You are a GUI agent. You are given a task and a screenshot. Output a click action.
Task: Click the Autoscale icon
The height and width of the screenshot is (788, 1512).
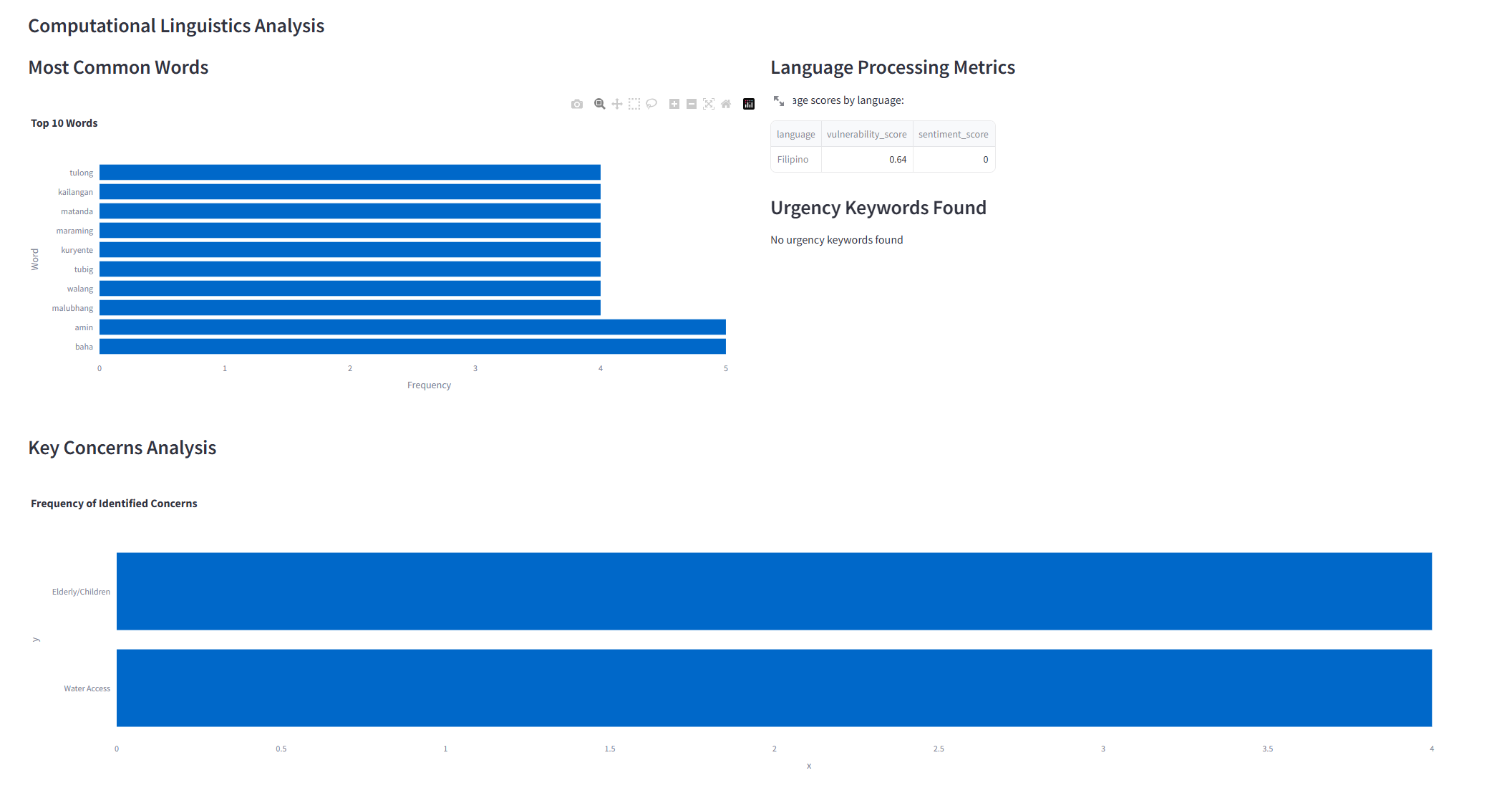point(709,104)
